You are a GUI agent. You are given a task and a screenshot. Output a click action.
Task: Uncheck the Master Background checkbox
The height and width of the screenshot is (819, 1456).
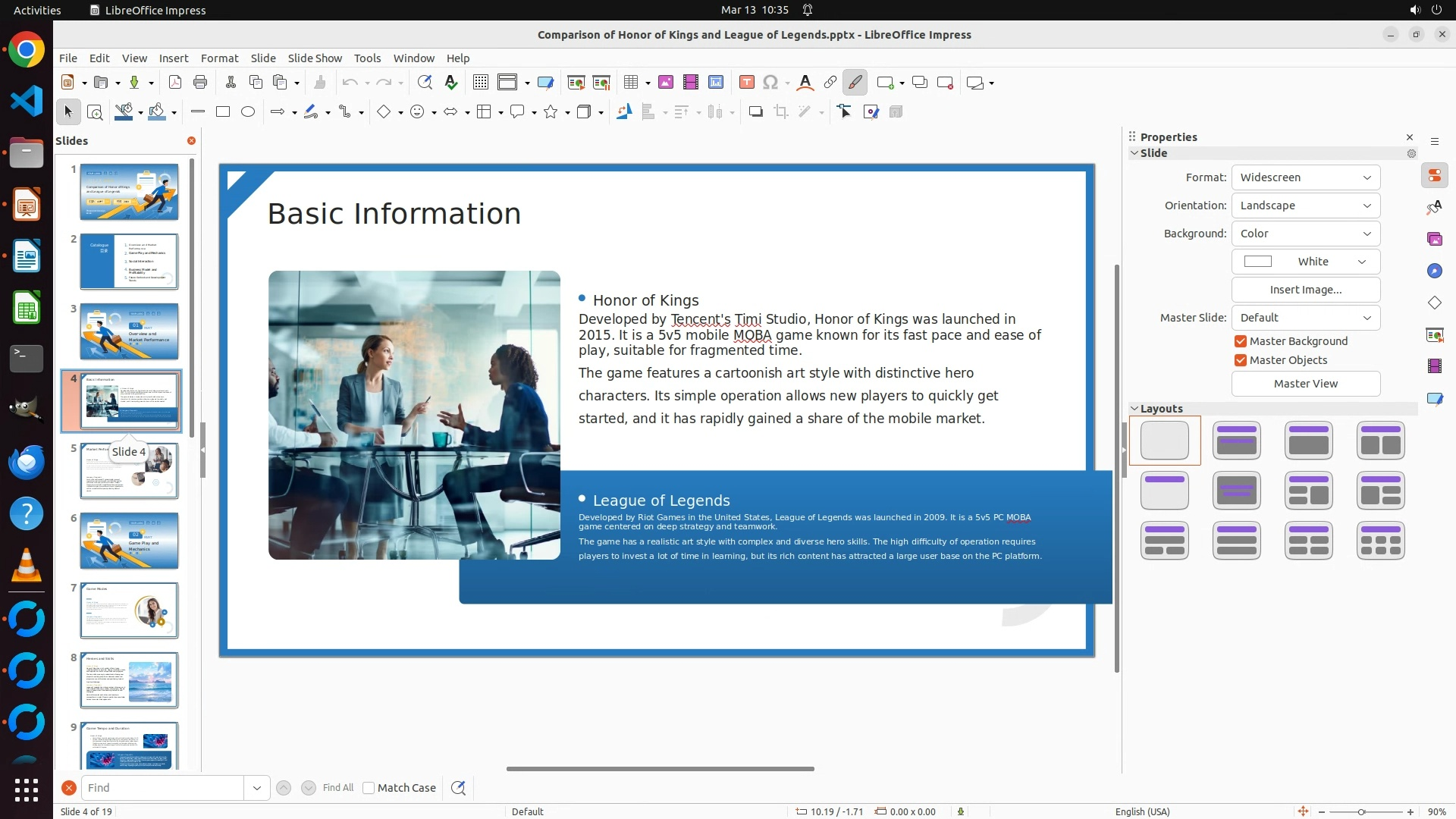pos(1241,341)
